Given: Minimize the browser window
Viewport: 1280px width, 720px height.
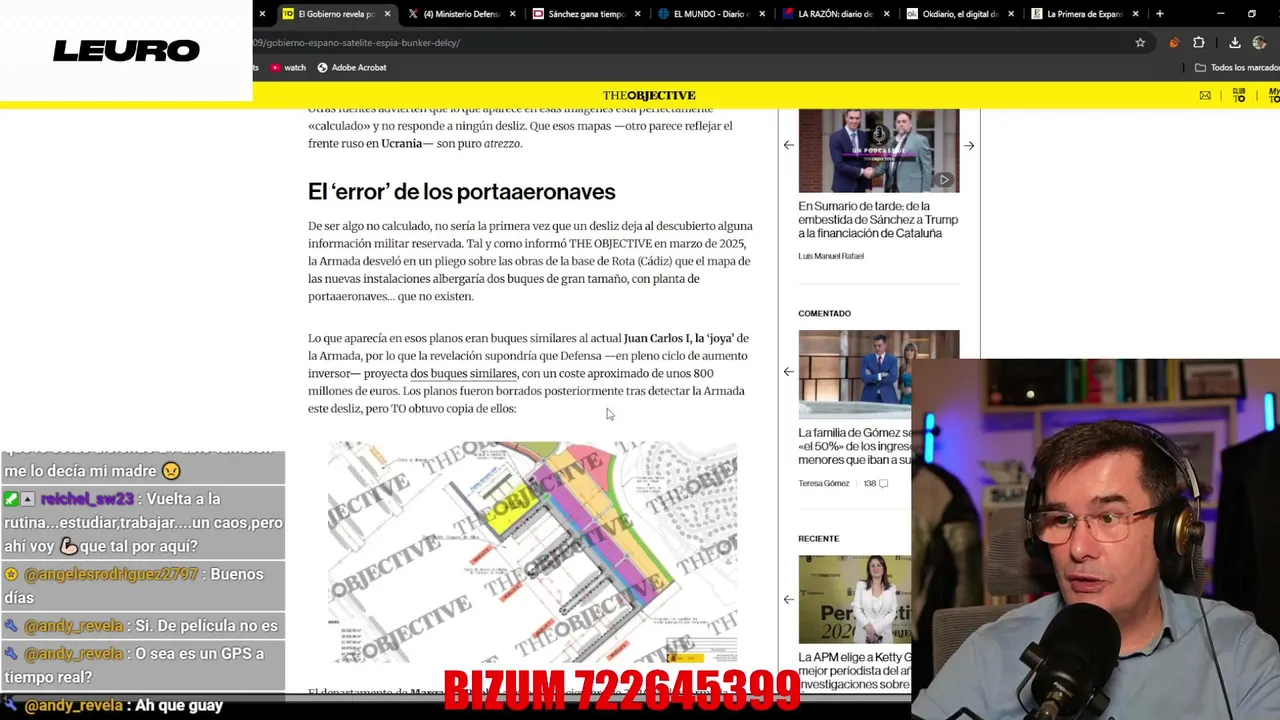Looking at the screenshot, I should (x=1221, y=14).
